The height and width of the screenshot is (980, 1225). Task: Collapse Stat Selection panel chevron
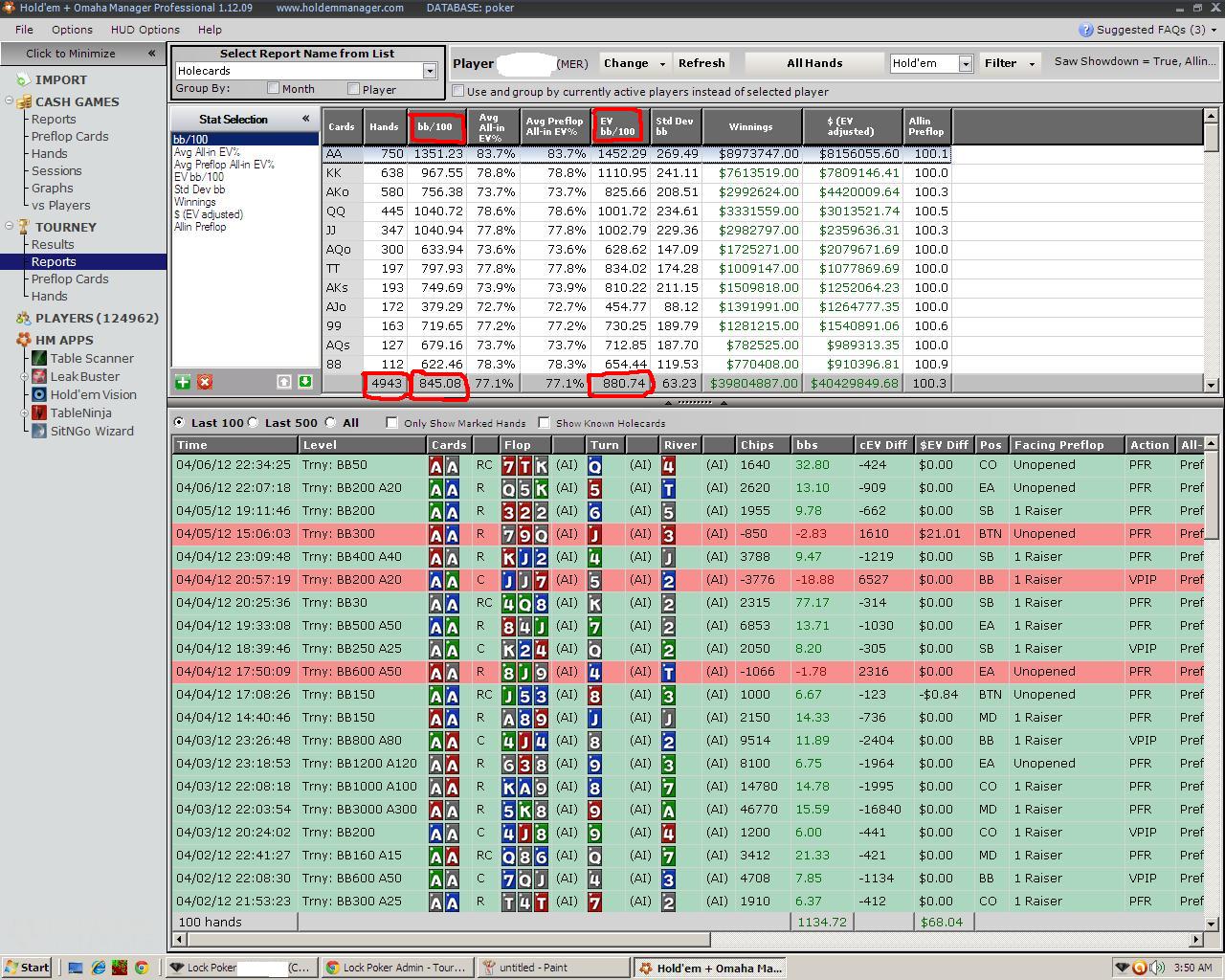click(305, 119)
